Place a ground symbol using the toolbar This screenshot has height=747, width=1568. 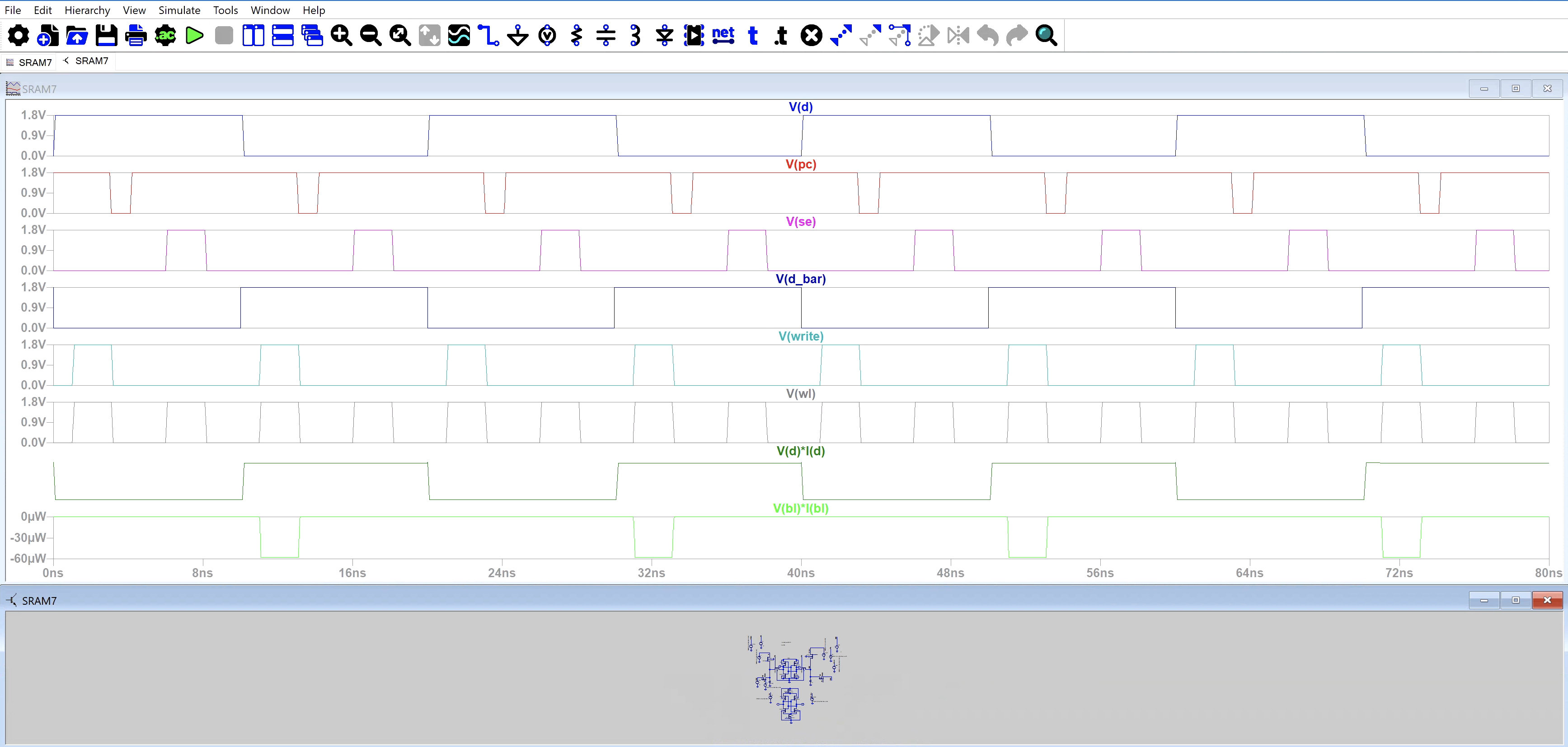(518, 36)
